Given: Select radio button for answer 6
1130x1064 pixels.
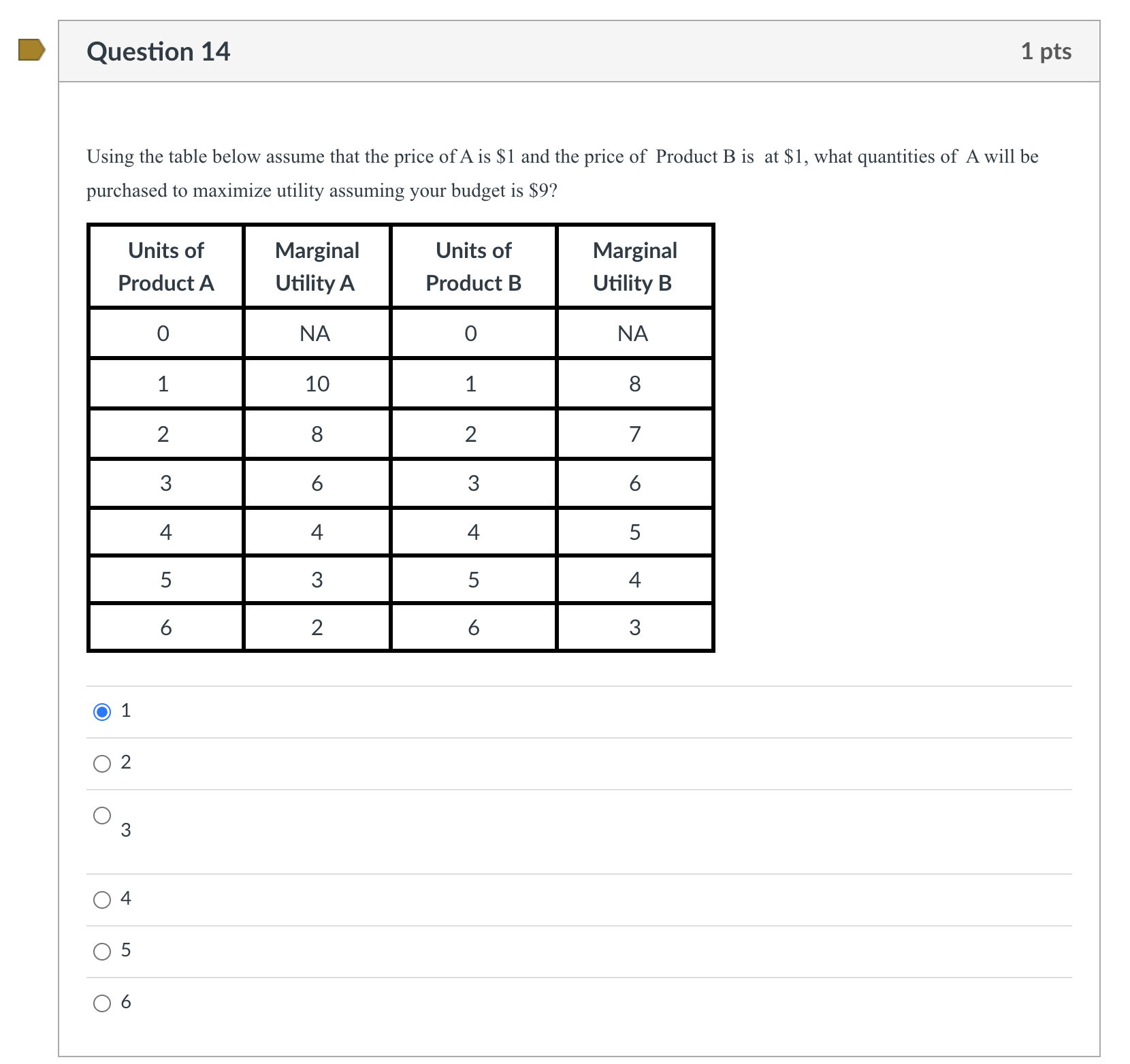Looking at the screenshot, I should pos(101,1003).
